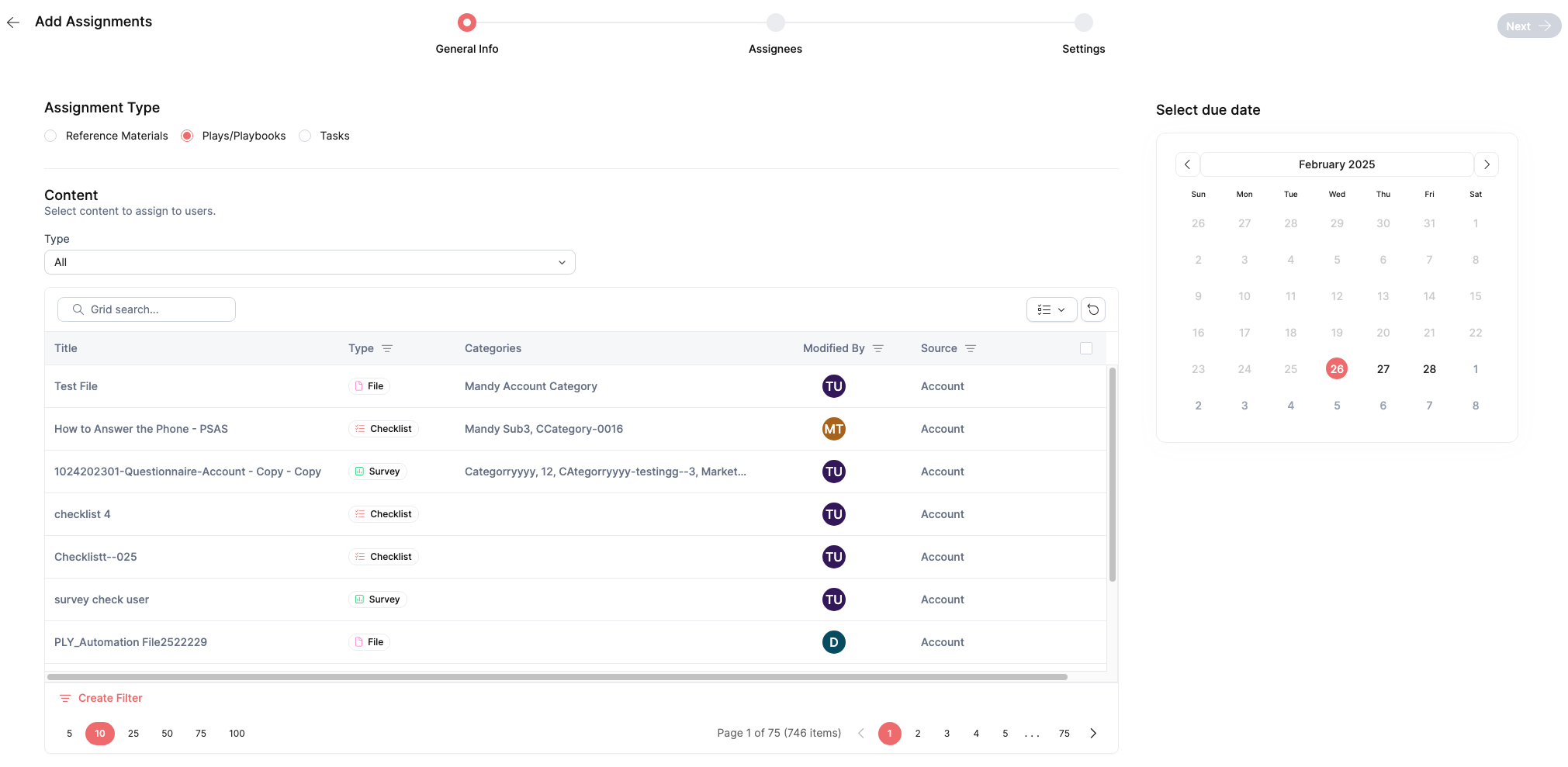Click the Title column header
The image size is (1568, 767).
[66, 349]
